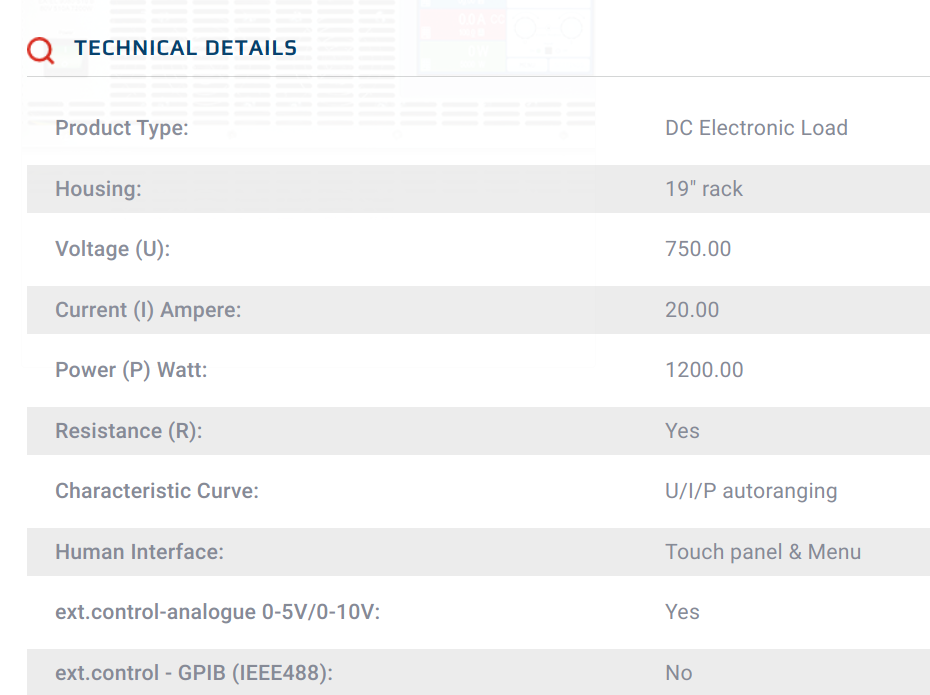930x695 pixels.
Task: Click the Touch panel & Menu value
Action: pyautogui.click(x=763, y=552)
